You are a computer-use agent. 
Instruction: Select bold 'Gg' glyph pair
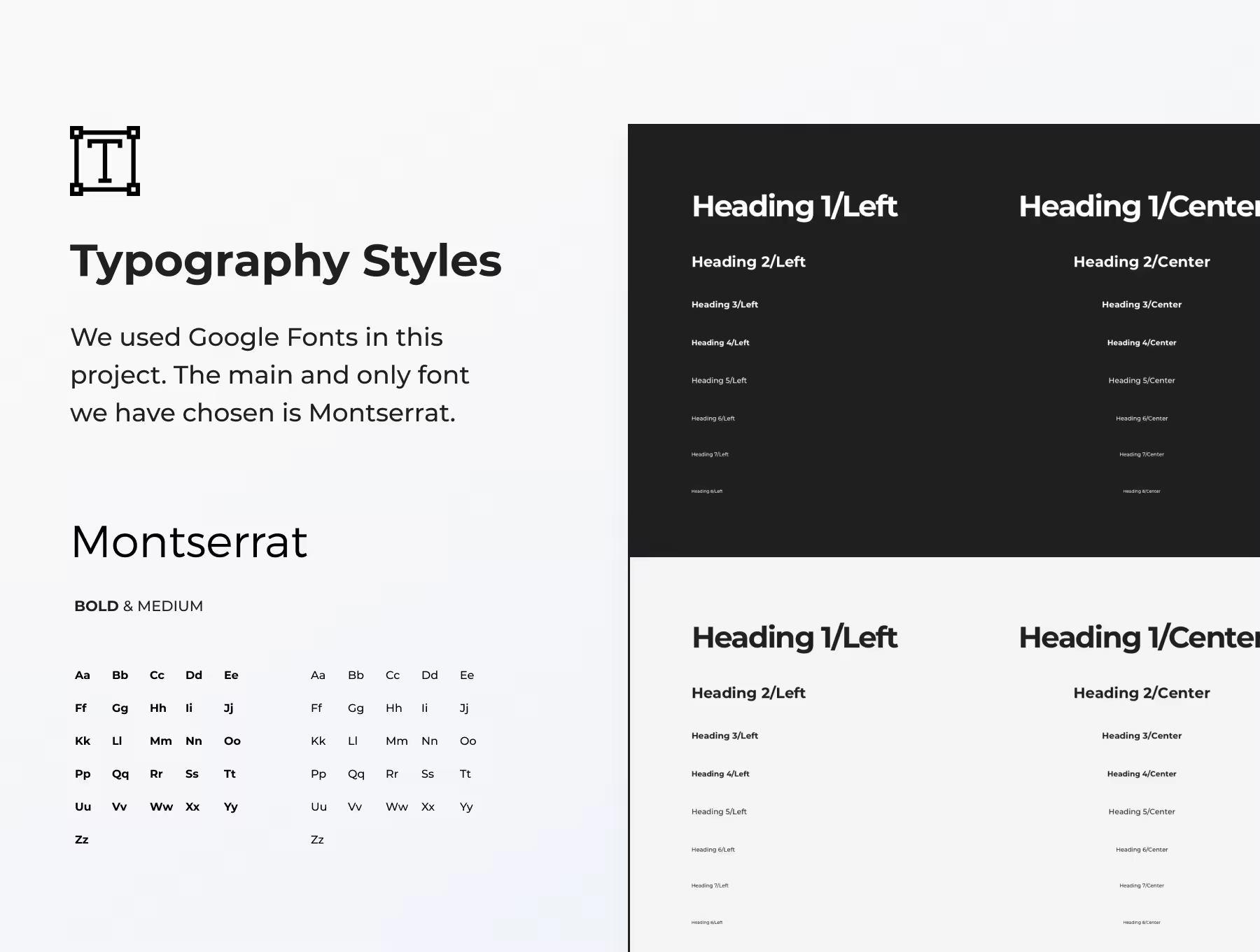click(x=120, y=708)
